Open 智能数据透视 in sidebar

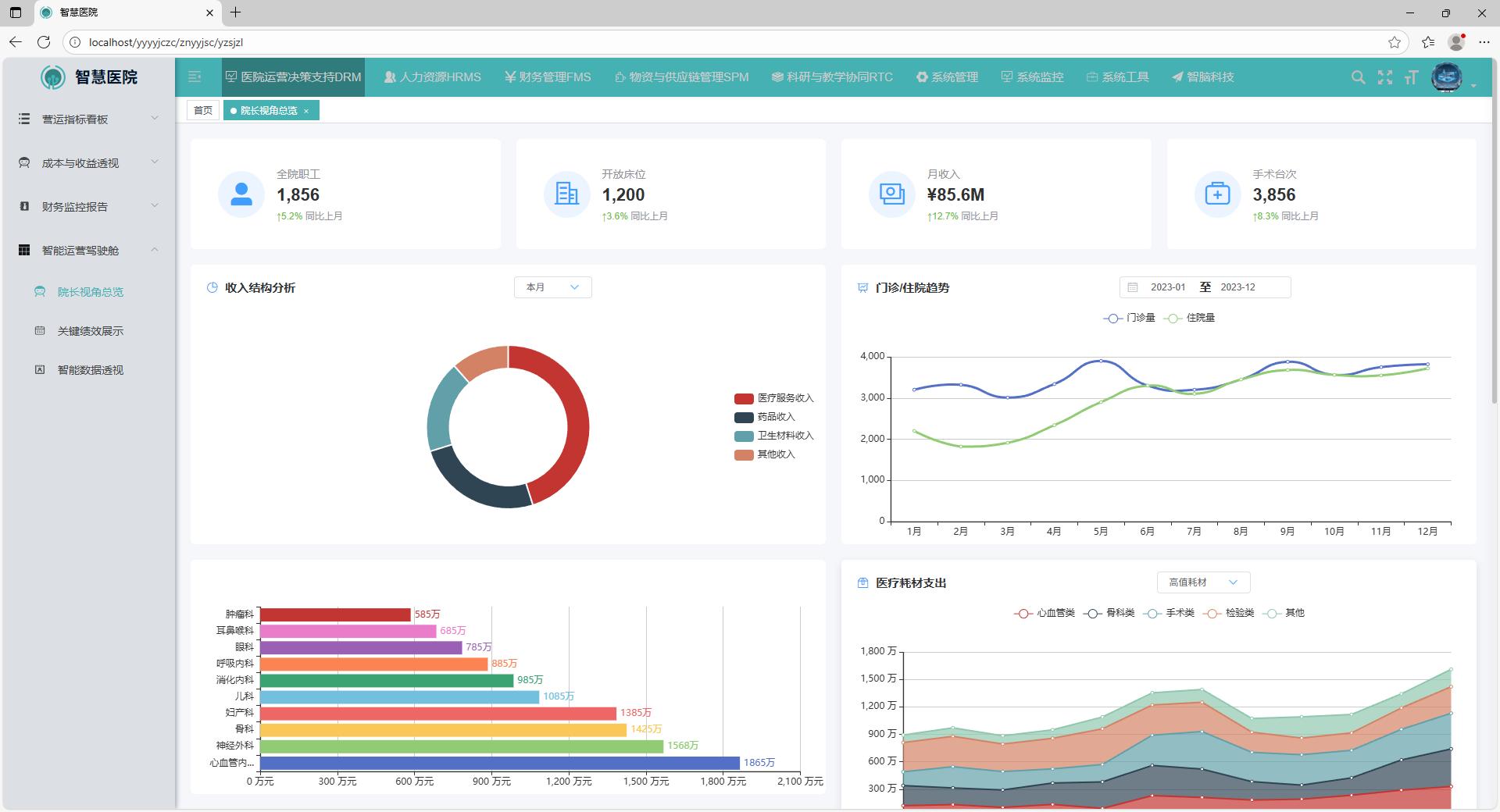[90, 370]
